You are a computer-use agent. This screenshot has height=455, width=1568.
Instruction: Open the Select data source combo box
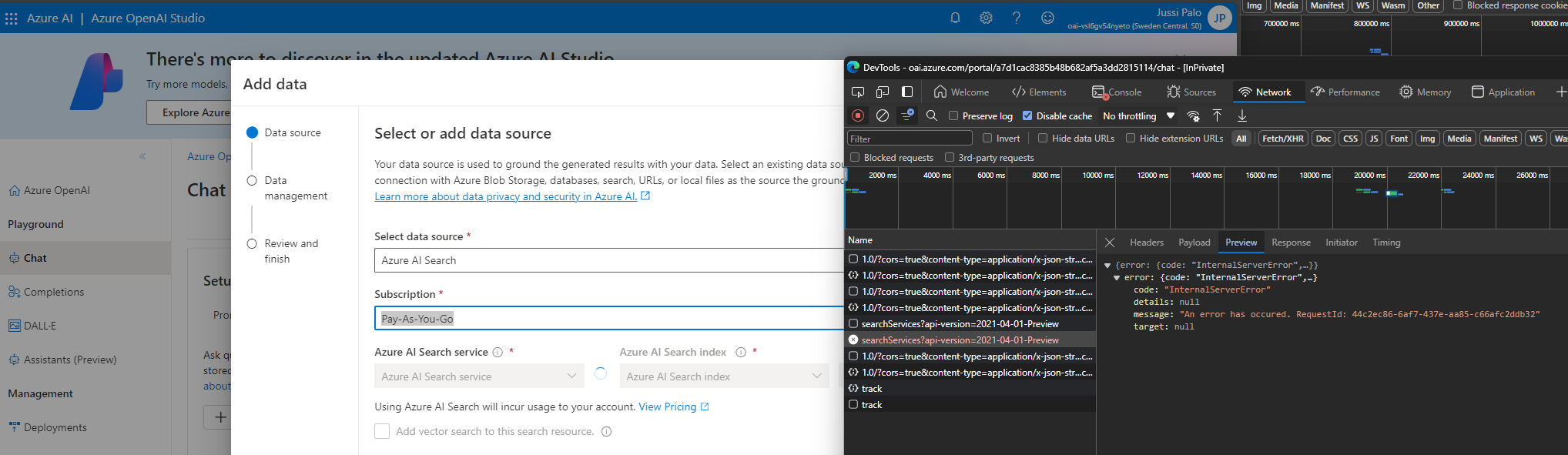(609, 260)
